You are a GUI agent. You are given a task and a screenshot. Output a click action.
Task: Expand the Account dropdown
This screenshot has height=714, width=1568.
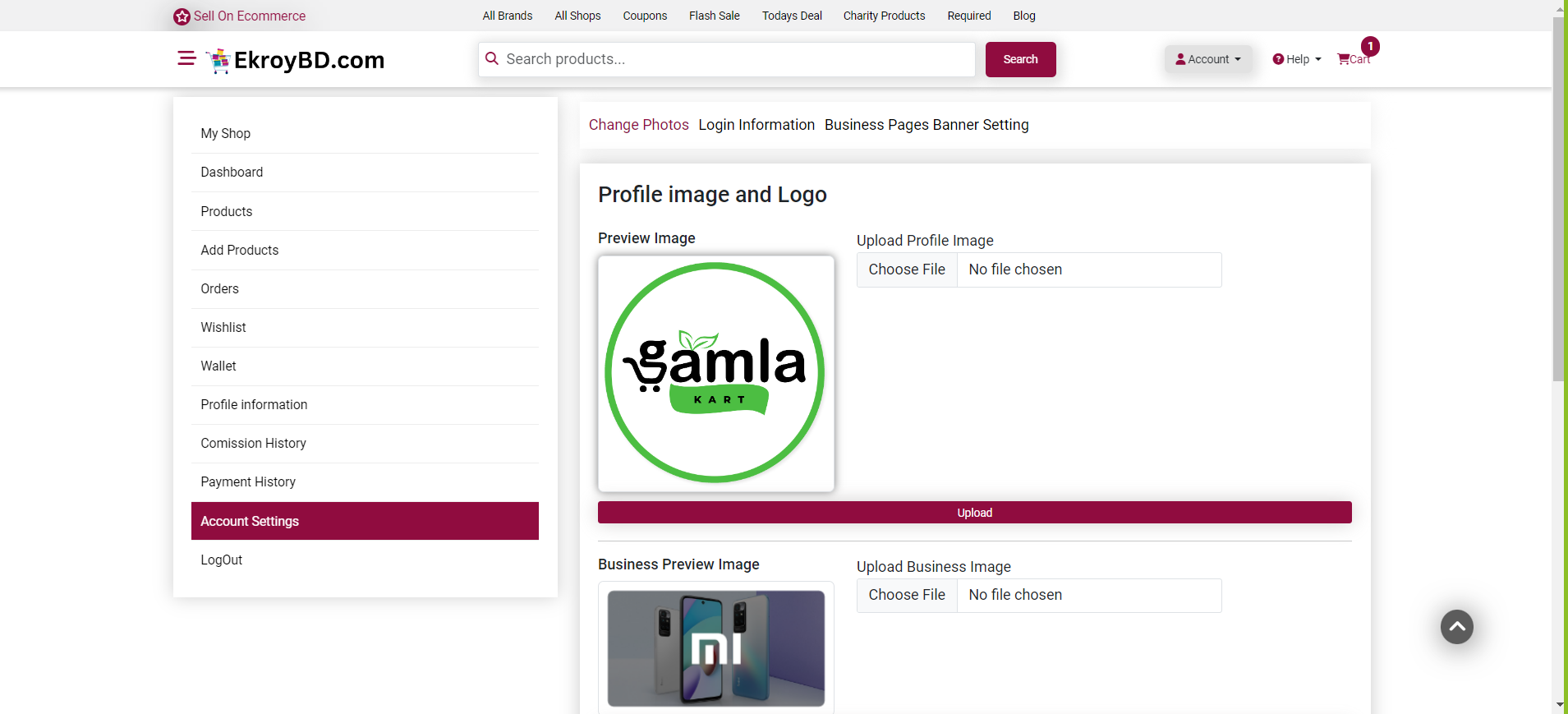[x=1207, y=59]
